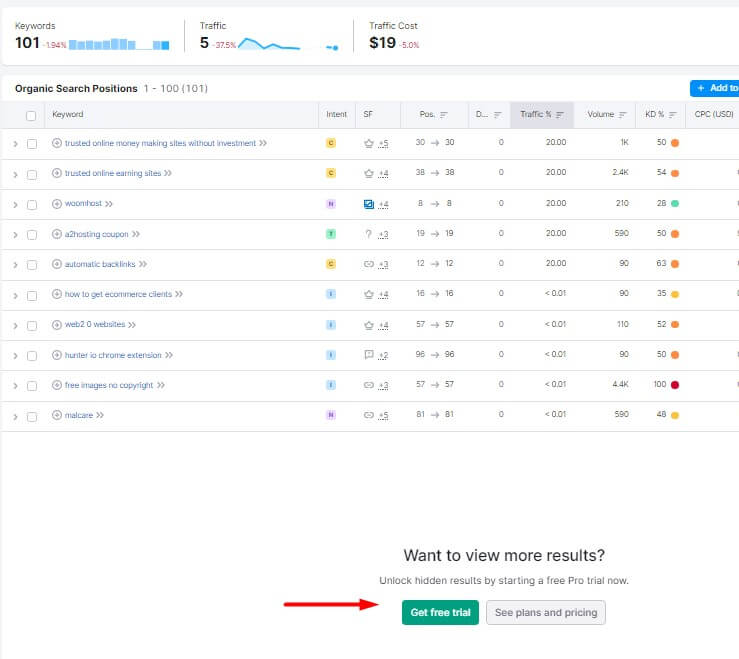Screen dimensions: 739x659
Task: Click the green KD dot in woomhost row
Action: click(675, 204)
